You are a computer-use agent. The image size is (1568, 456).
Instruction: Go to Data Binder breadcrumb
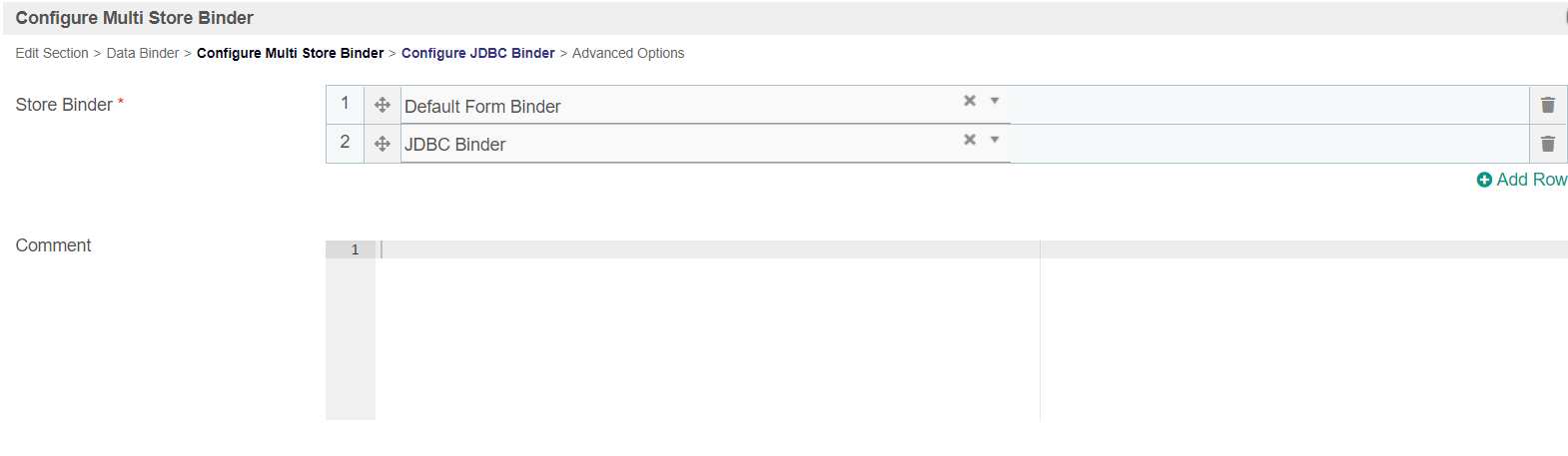pyautogui.click(x=143, y=53)
